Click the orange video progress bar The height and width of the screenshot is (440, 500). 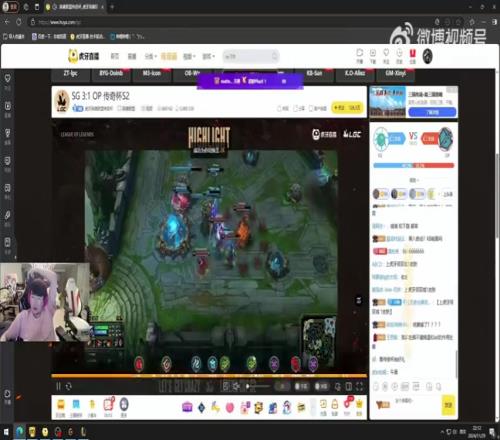pos(209,376)
